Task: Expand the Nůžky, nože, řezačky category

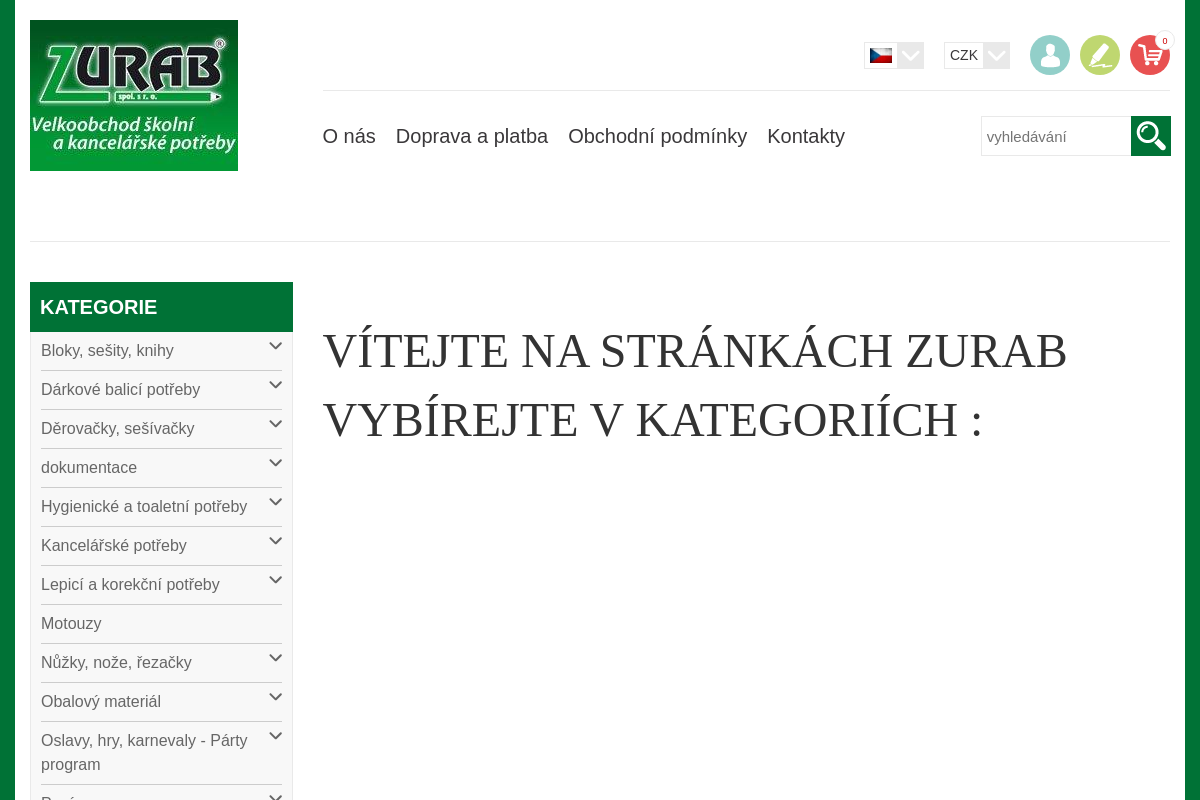Action: pos(273,657)
